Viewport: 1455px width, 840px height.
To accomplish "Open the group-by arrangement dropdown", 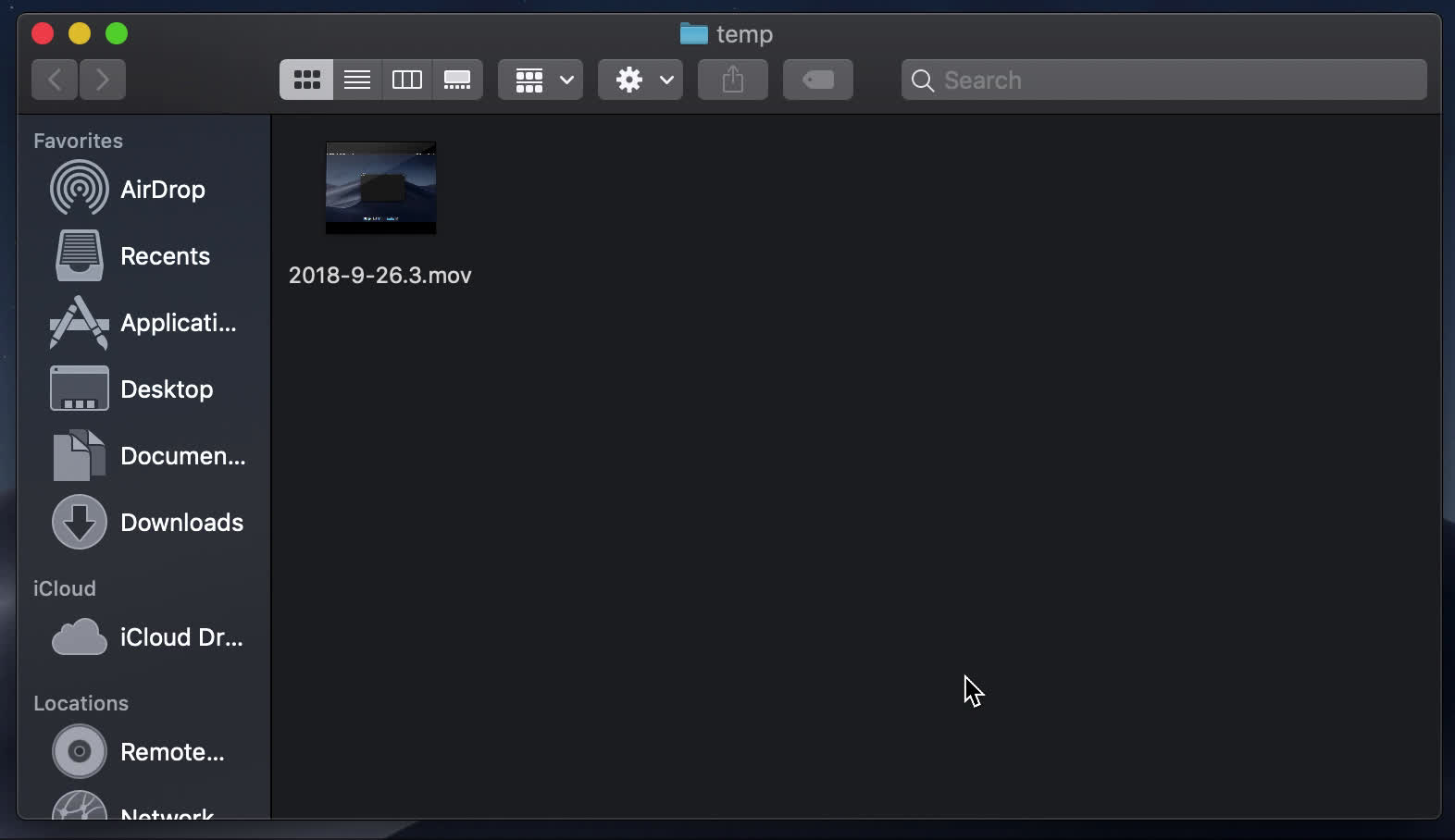I will tap(541, 80).
